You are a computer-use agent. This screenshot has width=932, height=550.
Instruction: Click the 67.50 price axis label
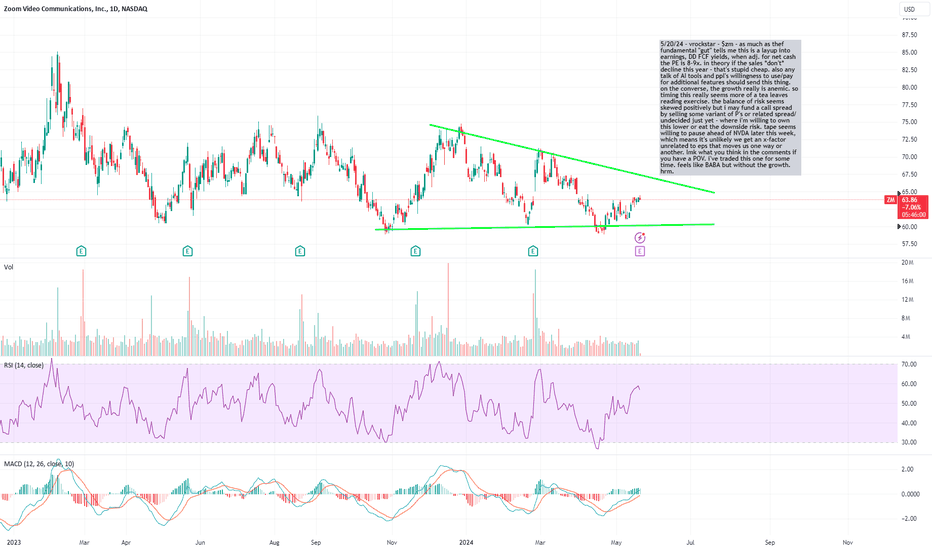(x=909, y=174)
